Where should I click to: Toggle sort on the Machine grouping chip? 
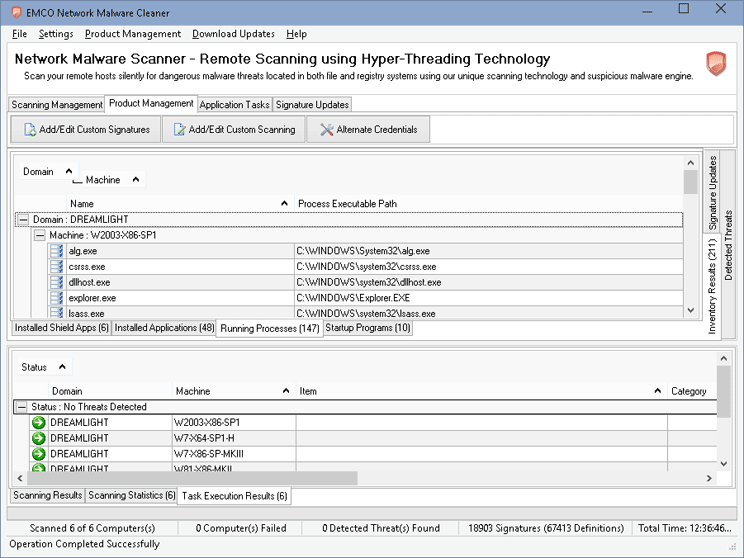pyautogui.click(x=112, y=179)
